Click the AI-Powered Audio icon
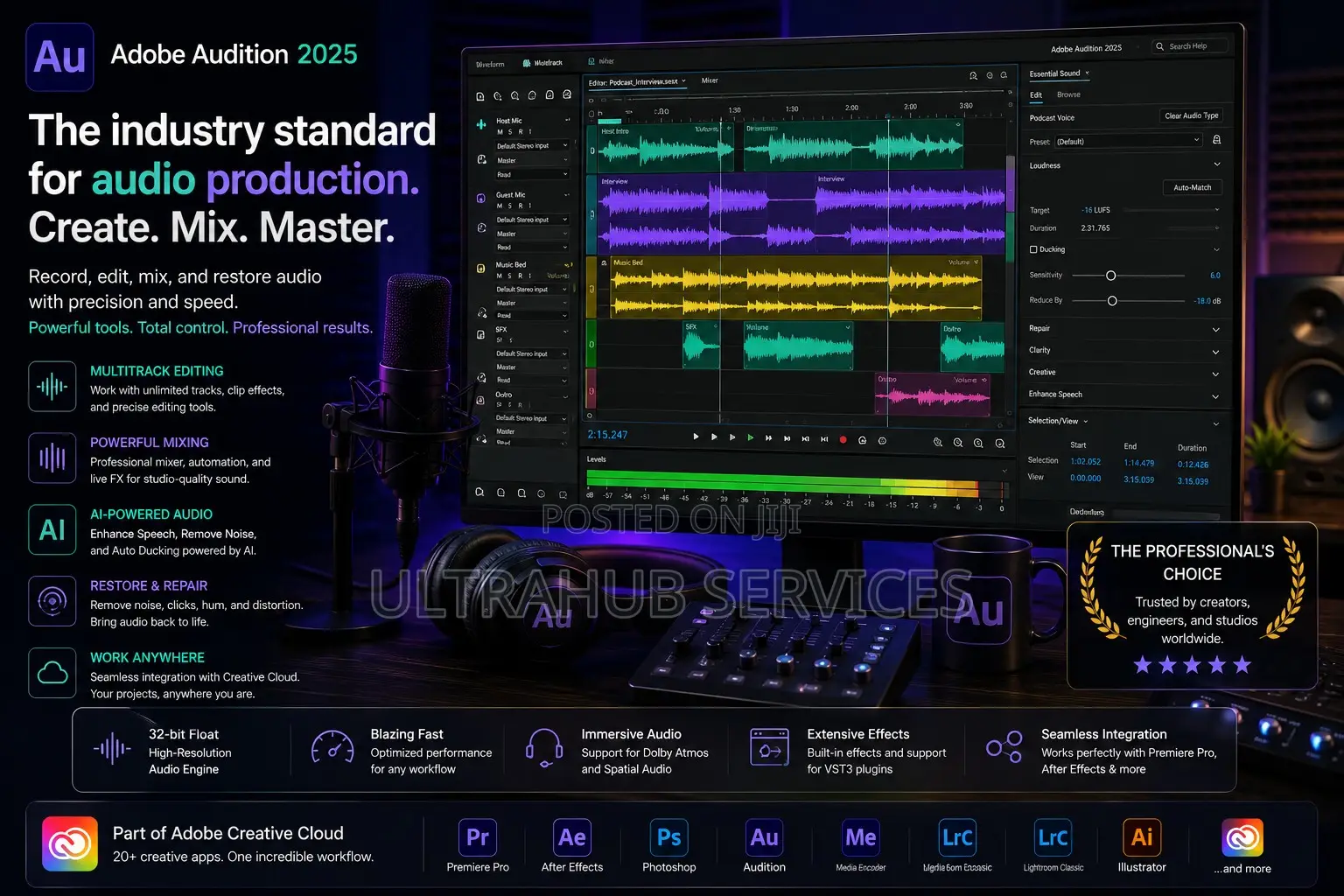 (52, 529)
